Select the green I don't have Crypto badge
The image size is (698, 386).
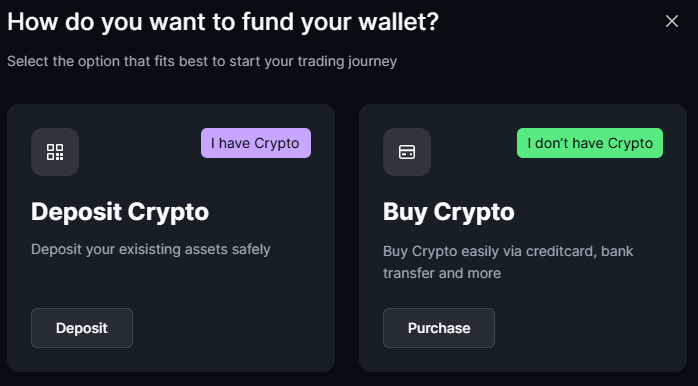(590, 143)
